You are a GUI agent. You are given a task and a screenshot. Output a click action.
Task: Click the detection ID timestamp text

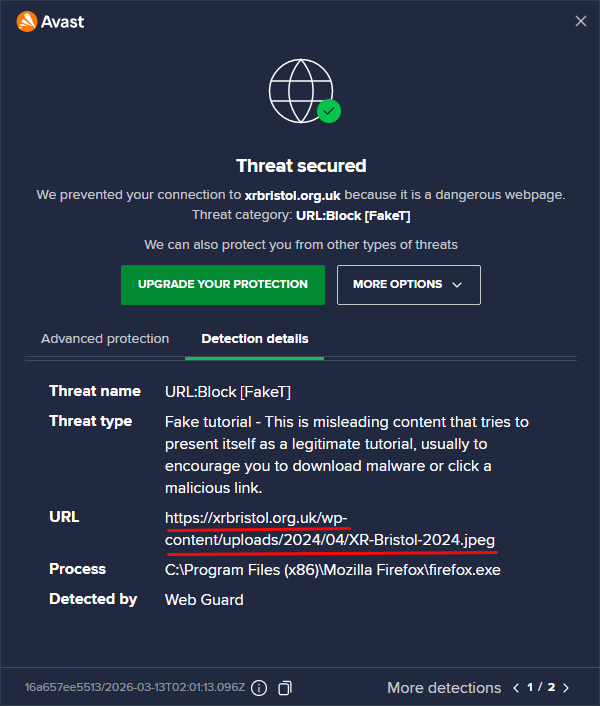(x=134, y=688)
